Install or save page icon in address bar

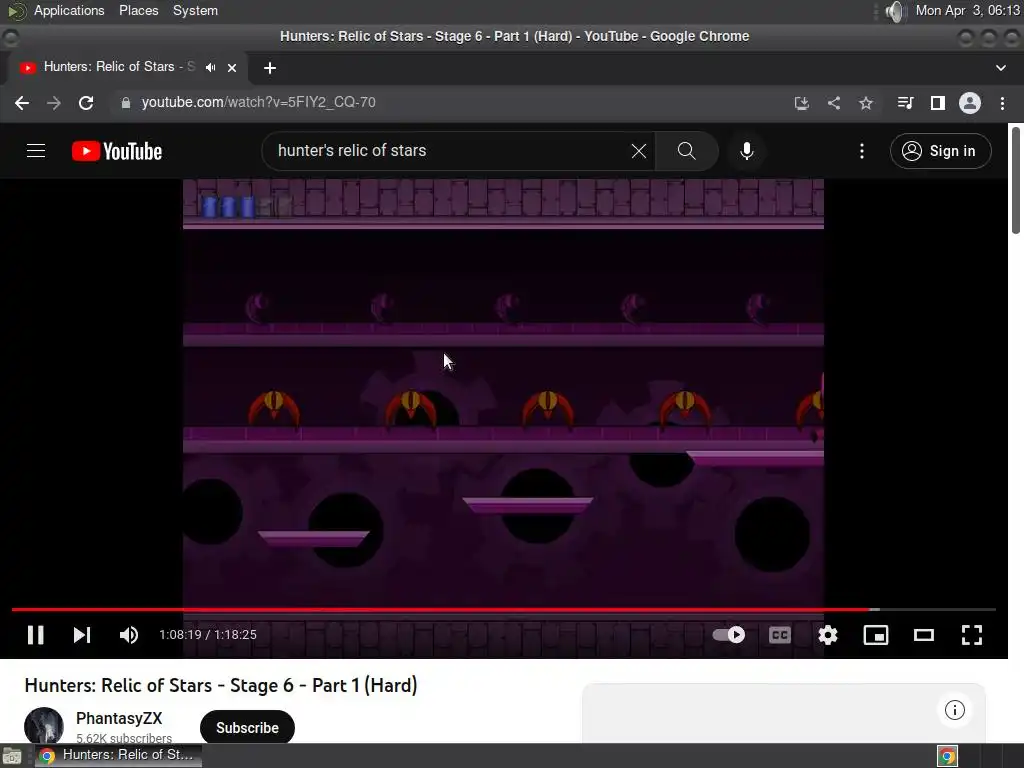801,103
